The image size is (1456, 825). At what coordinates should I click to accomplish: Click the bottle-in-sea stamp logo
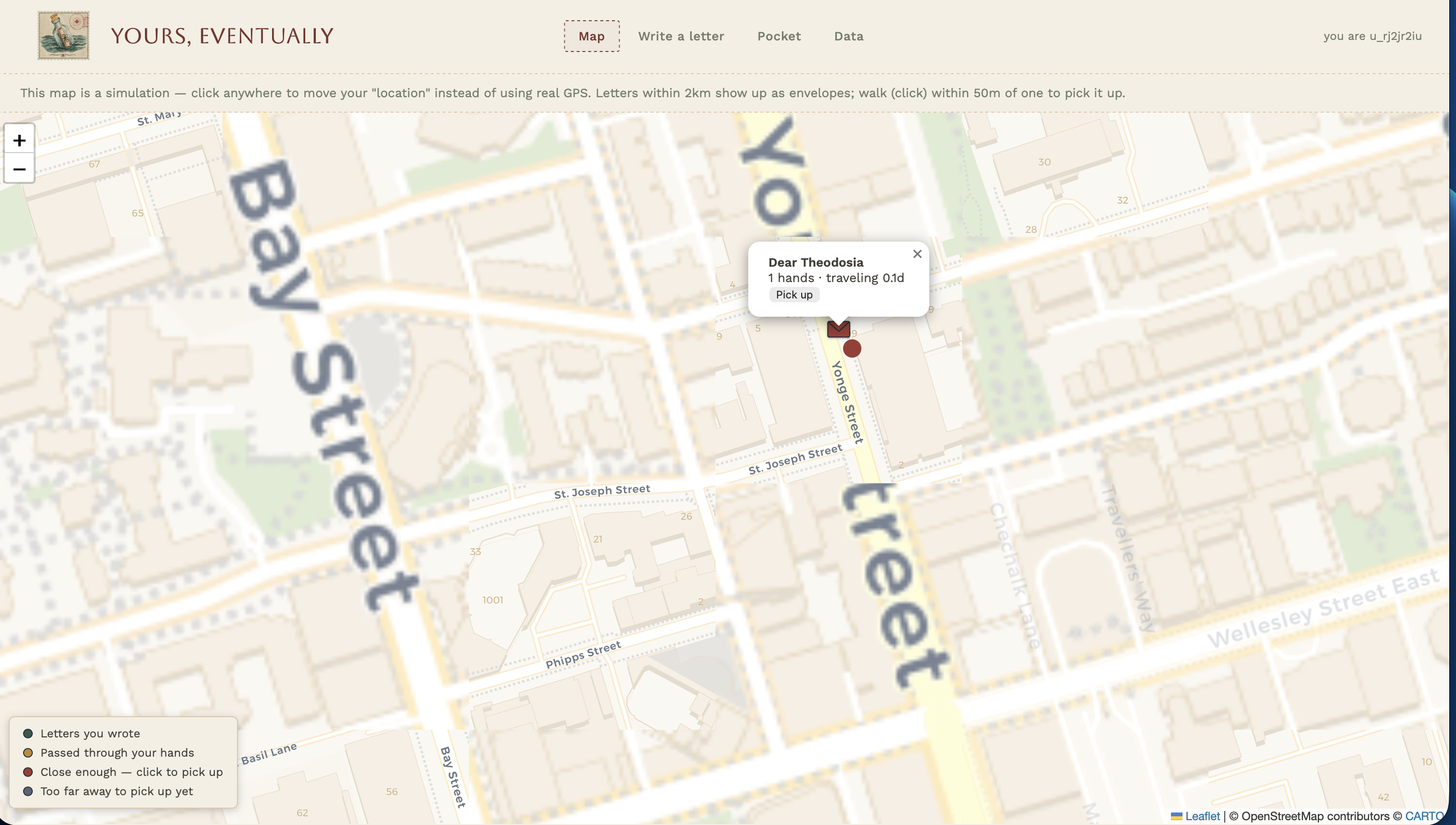64,36
